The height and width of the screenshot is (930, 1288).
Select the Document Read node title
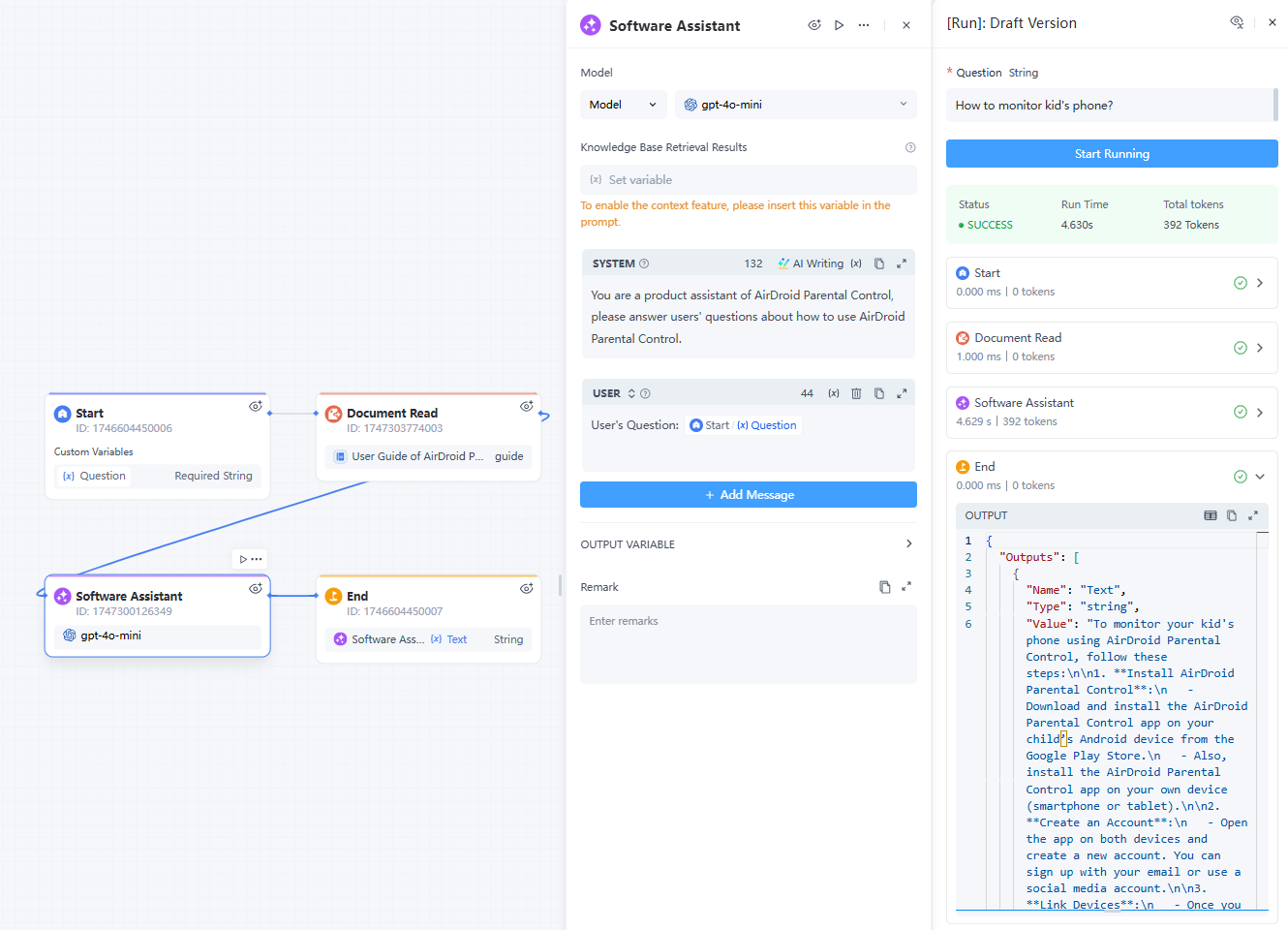coord(392,413)
